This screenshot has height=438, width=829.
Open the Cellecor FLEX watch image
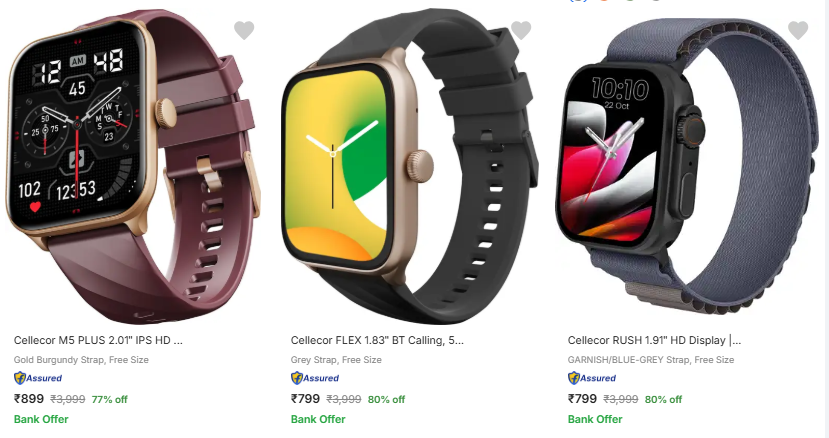(x=410, y=167)
